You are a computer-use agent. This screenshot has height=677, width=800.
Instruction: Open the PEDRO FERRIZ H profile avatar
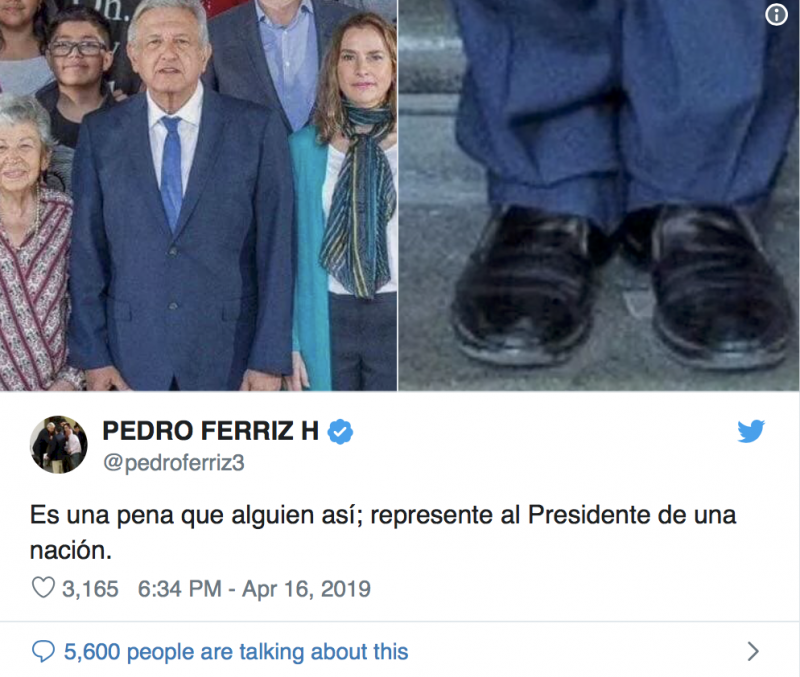pyautogui.click(x=59, y=444)
